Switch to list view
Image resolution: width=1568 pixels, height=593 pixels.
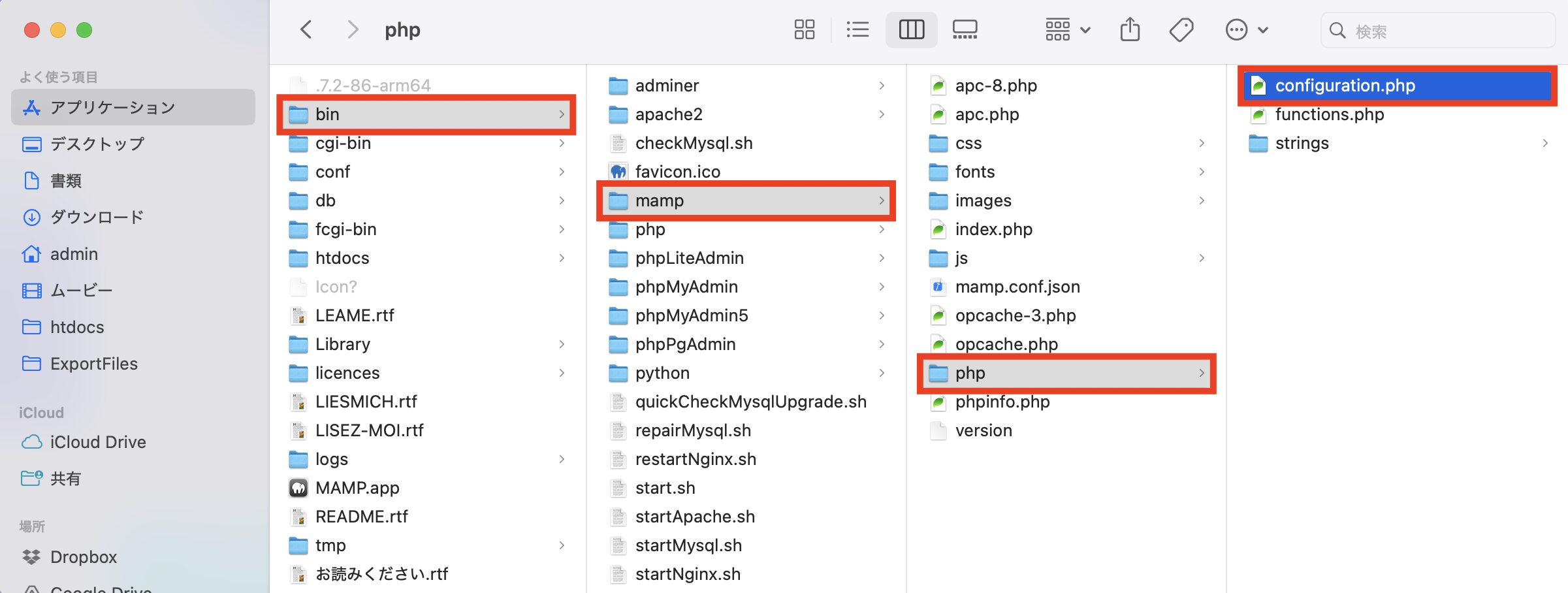pyautogui.click(x=857, y=29)
